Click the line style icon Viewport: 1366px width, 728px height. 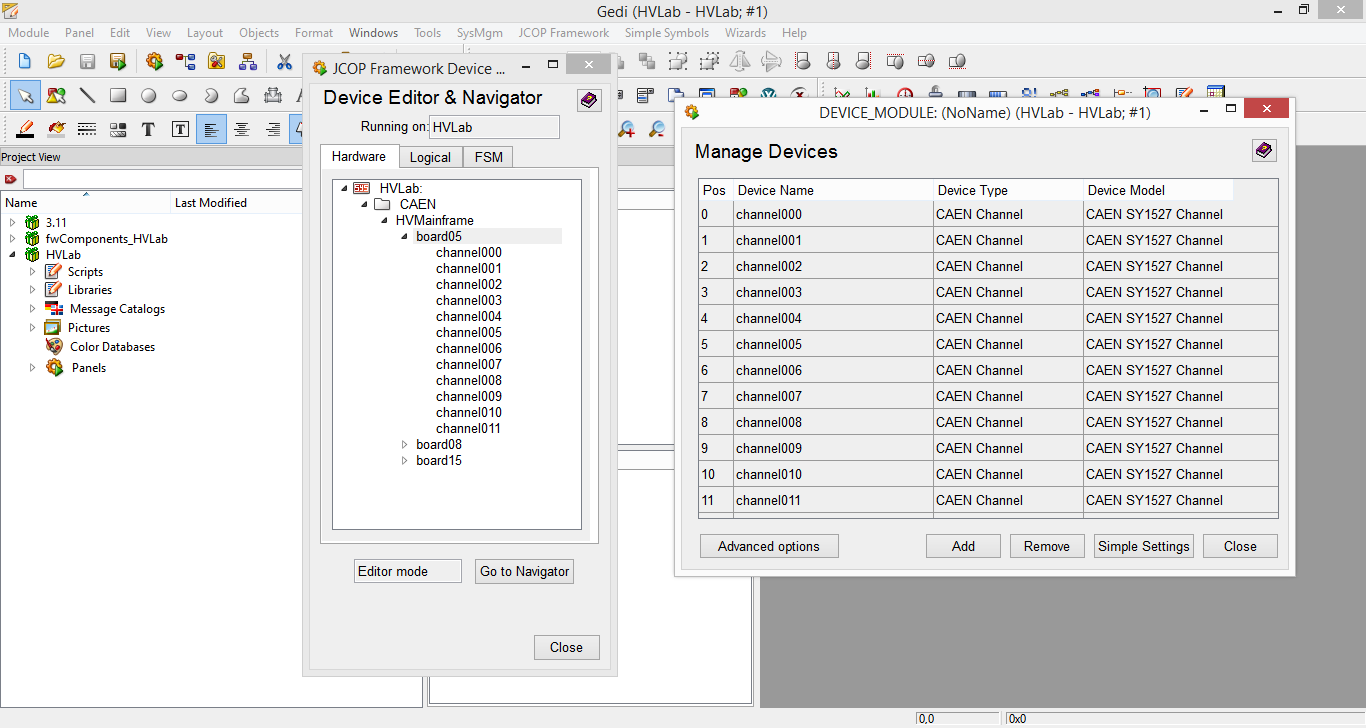(x=87, y=129)
